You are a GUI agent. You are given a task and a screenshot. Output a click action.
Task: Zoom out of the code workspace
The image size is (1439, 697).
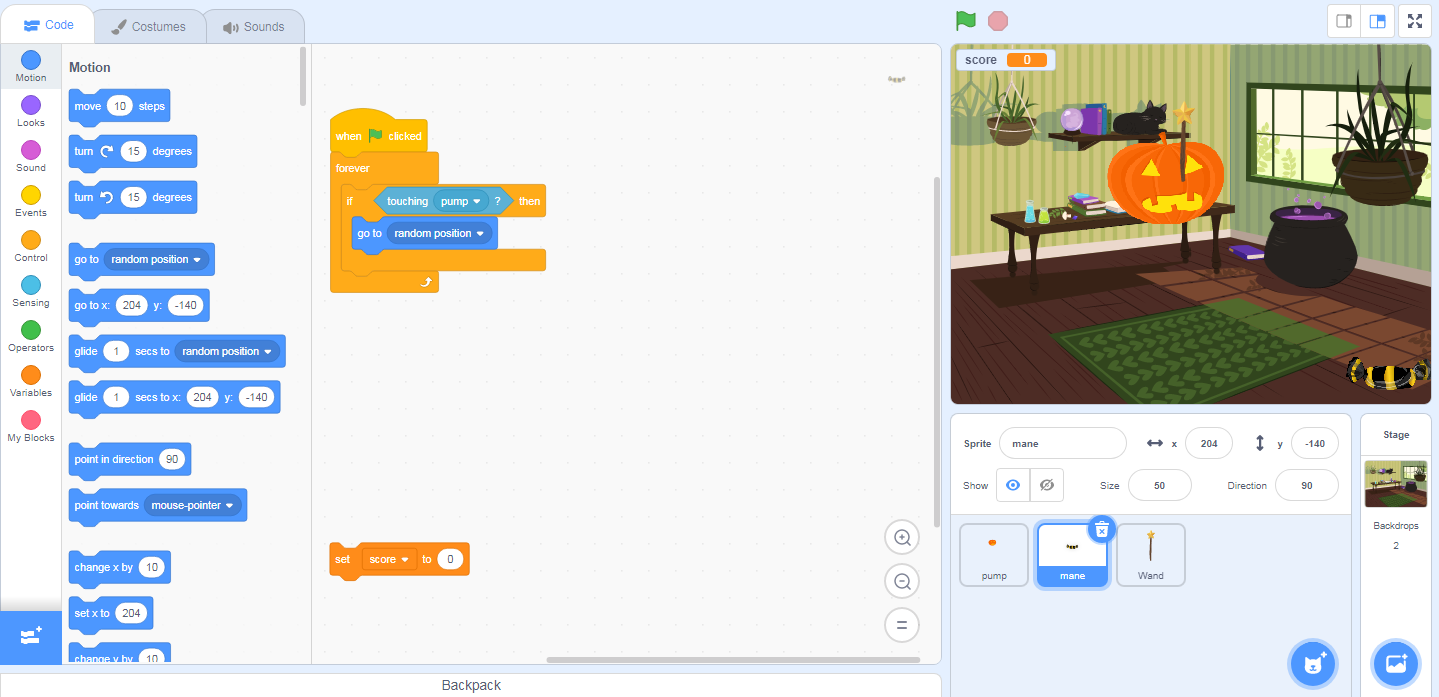coord(901,581)
